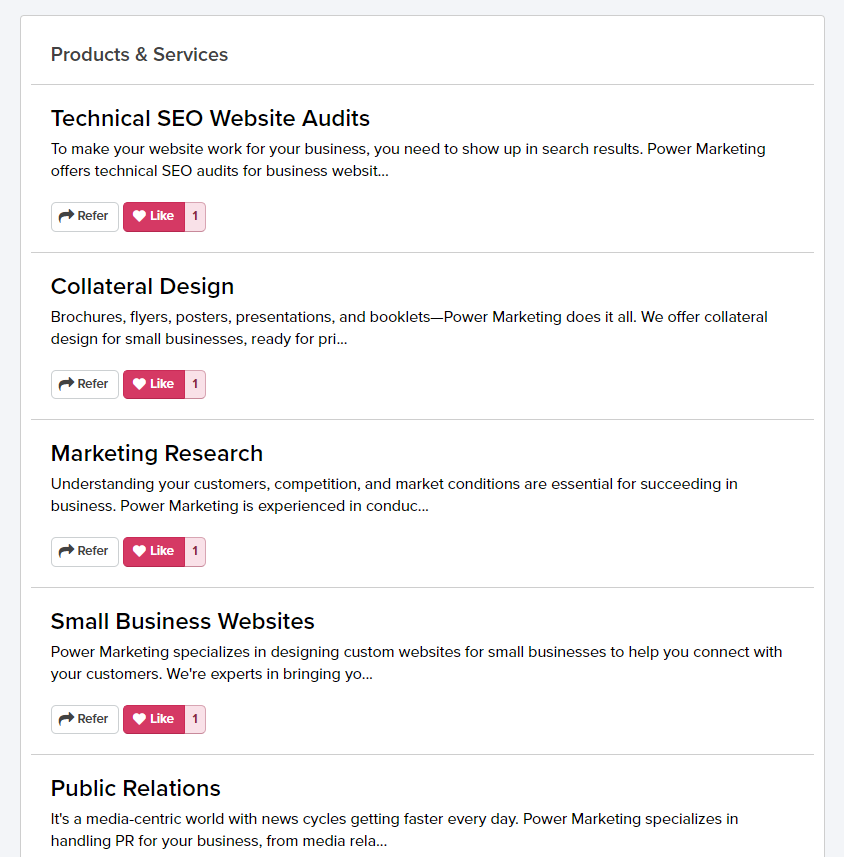This screenshot has width=844, height=857.
Task: Click the heart icon on Small Business Websites
Action: [138, 719]
